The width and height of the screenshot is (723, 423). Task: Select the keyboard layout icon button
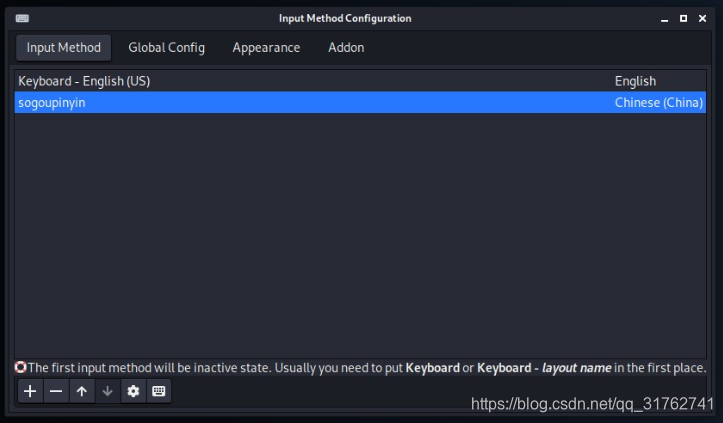(159, 391)
